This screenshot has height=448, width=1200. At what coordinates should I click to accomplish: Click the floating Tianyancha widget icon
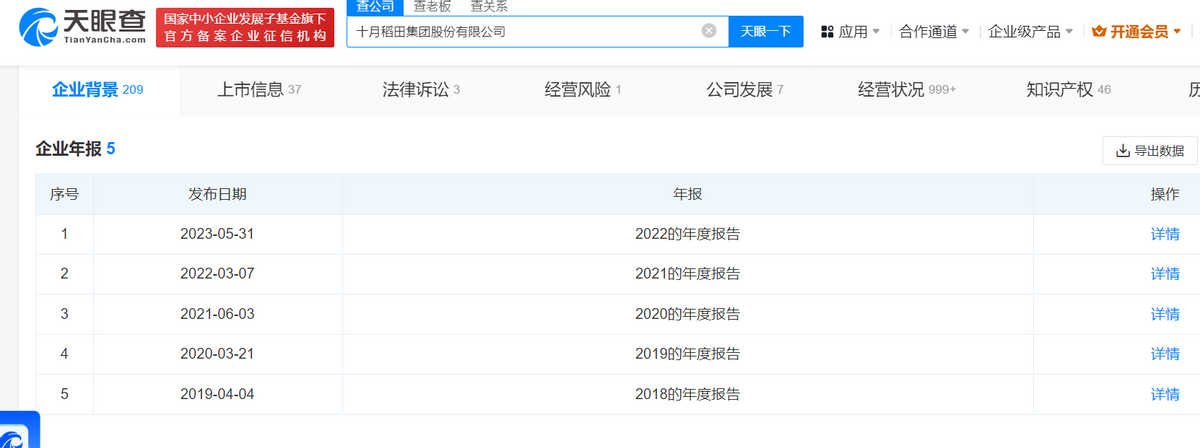click(19, 430)
